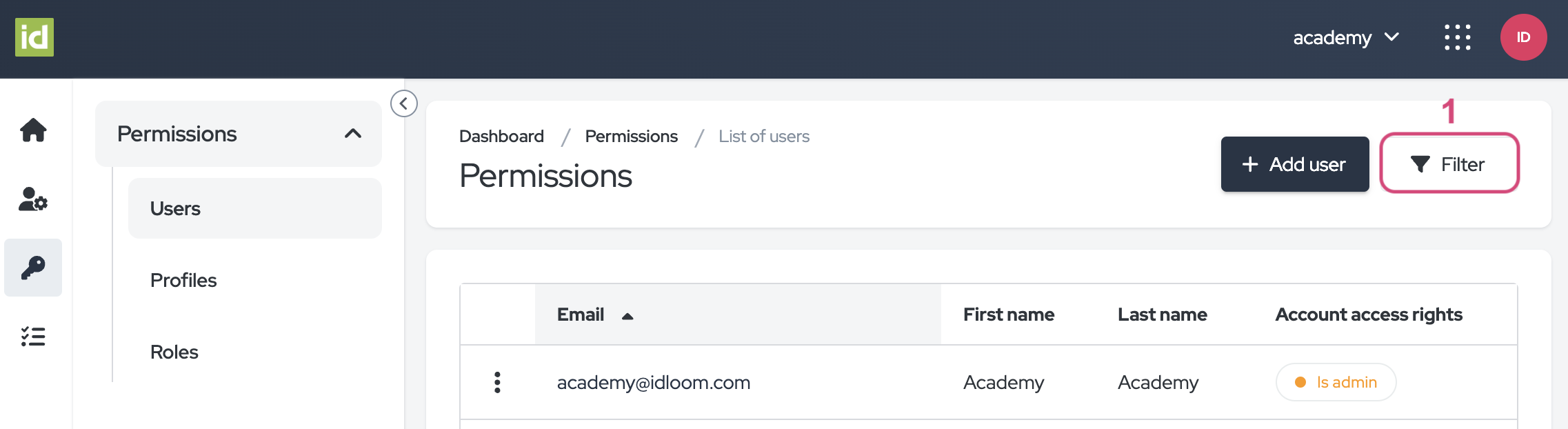Select the key permissions sidebar icon
This screenshot has height=429, width=1568.
(33, 268)
